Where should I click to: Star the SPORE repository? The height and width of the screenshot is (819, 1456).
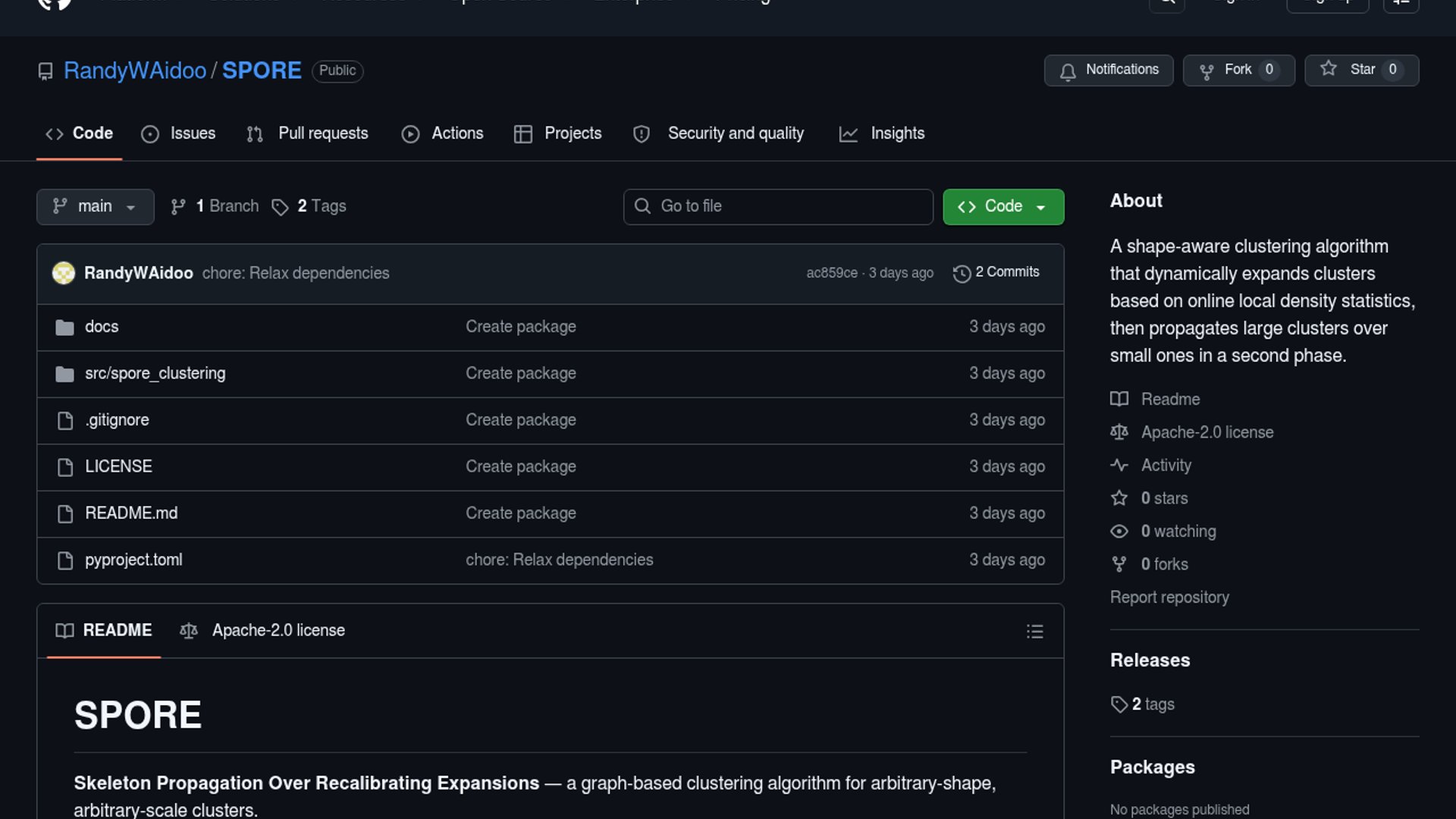1361,71
